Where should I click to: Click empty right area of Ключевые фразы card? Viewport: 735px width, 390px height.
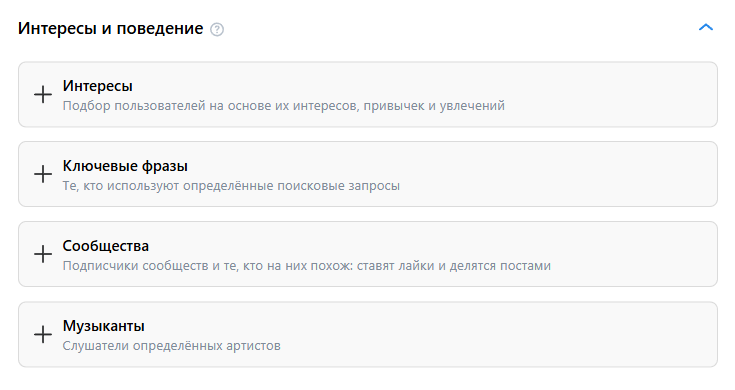click(x=562, y=174)
